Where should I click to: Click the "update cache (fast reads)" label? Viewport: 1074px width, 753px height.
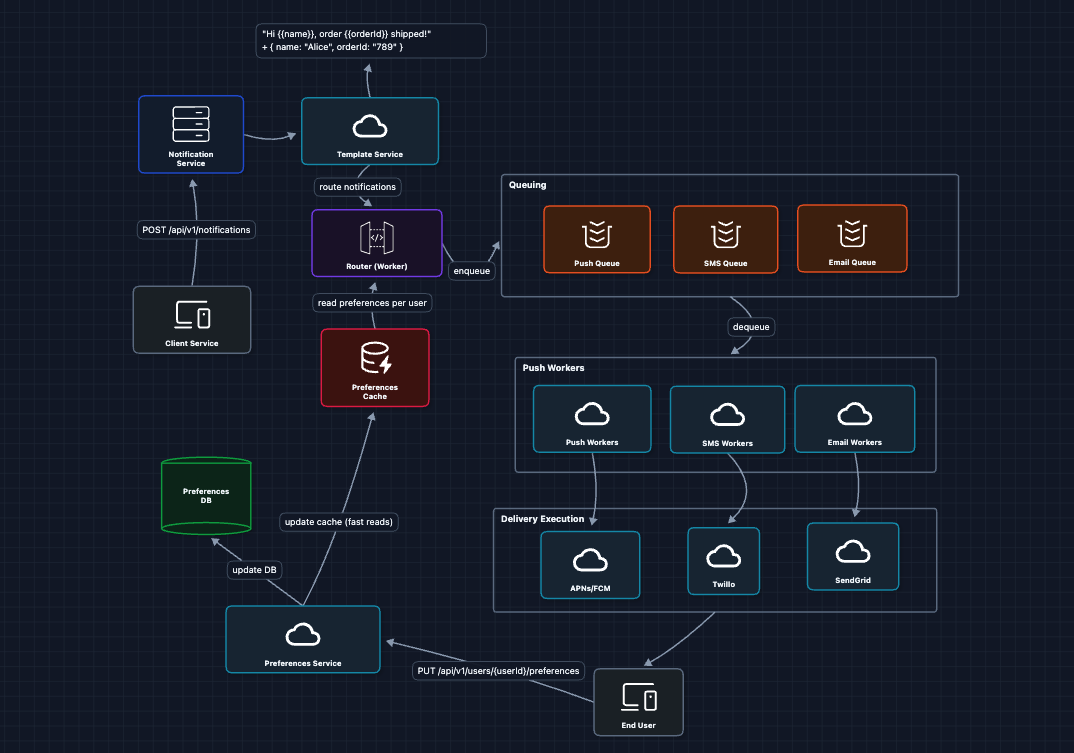(x=338, y=521)
